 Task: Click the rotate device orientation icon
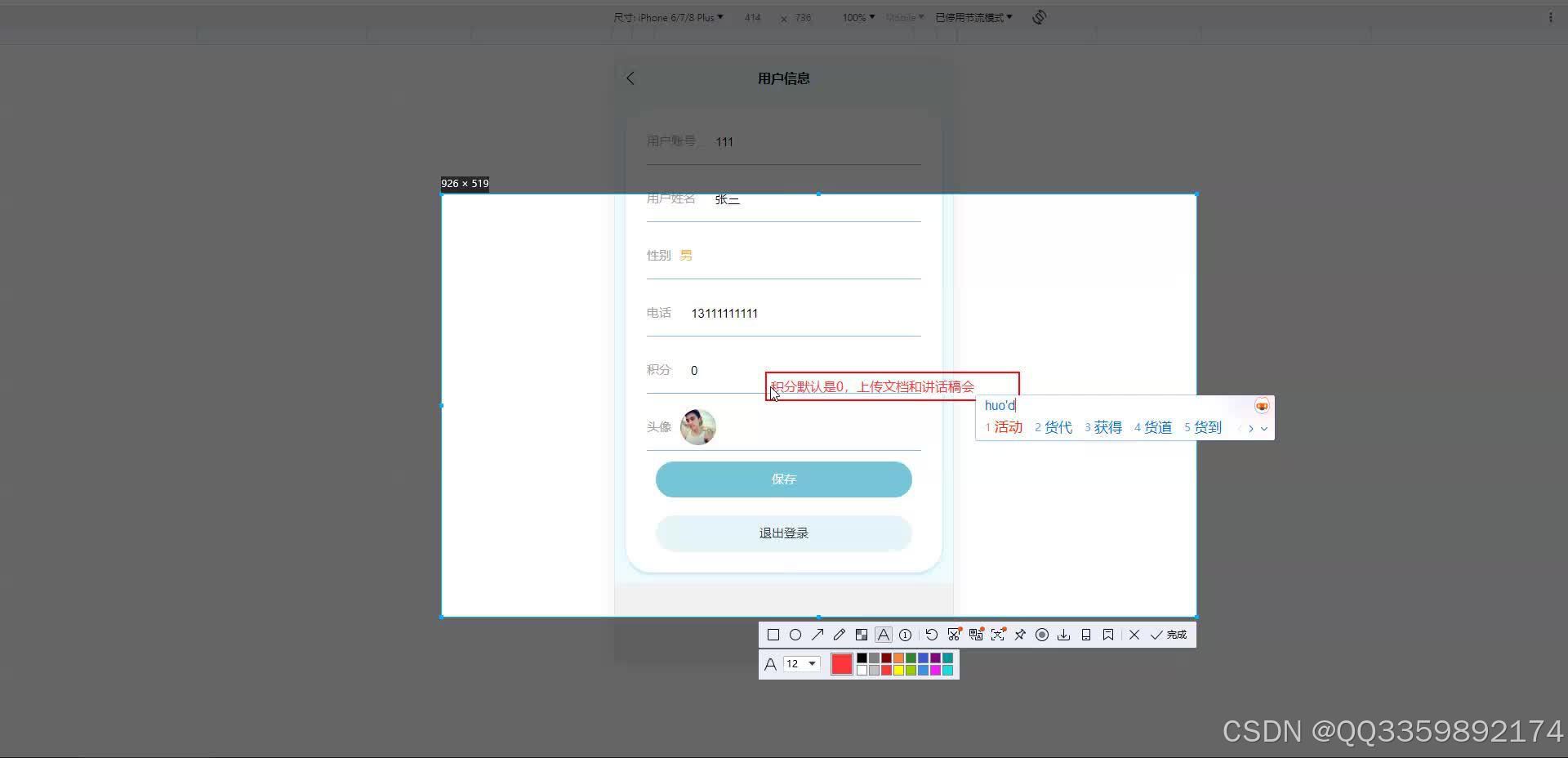1039,17
